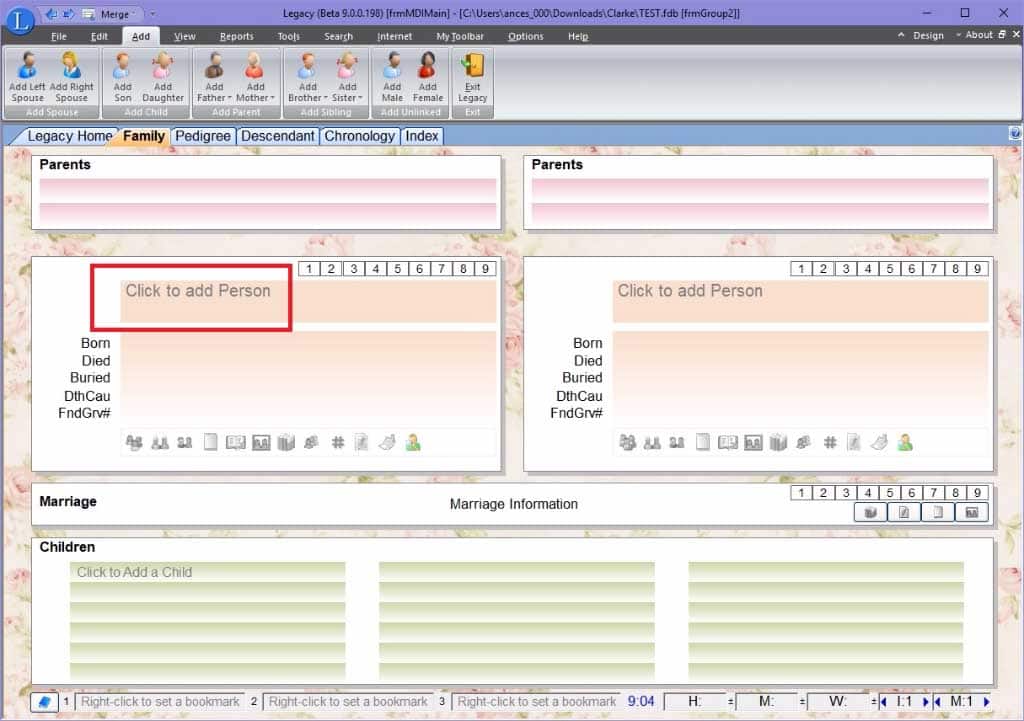This screenshot has width=1024, height=721.
Task: Click right 'Click to add Person' field
Action: [800, 301]
